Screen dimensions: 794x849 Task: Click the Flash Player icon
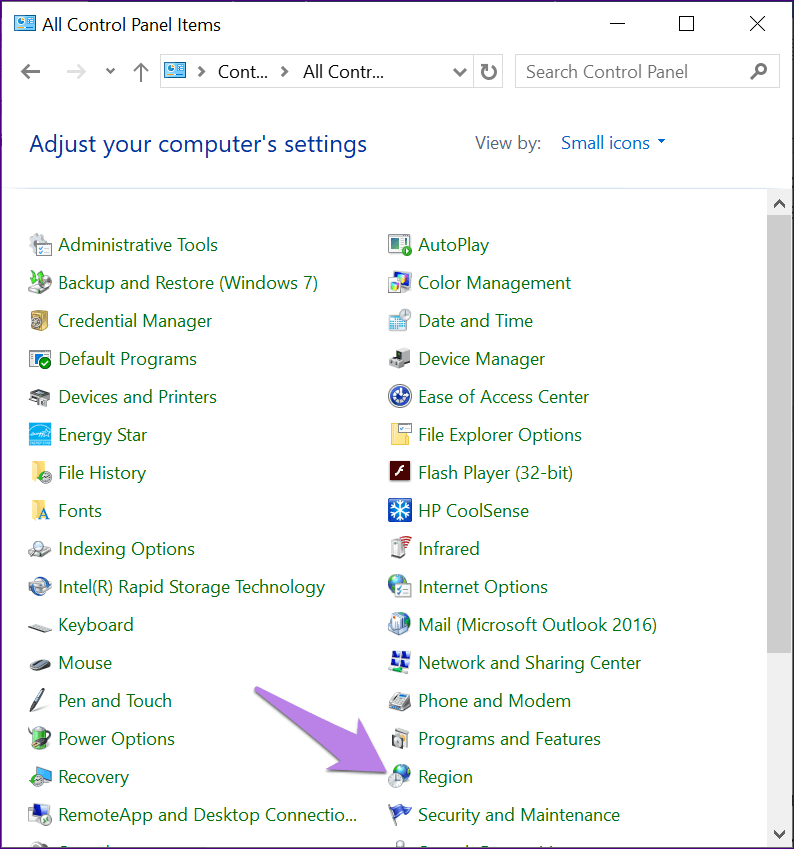click(x=400, y=472)
